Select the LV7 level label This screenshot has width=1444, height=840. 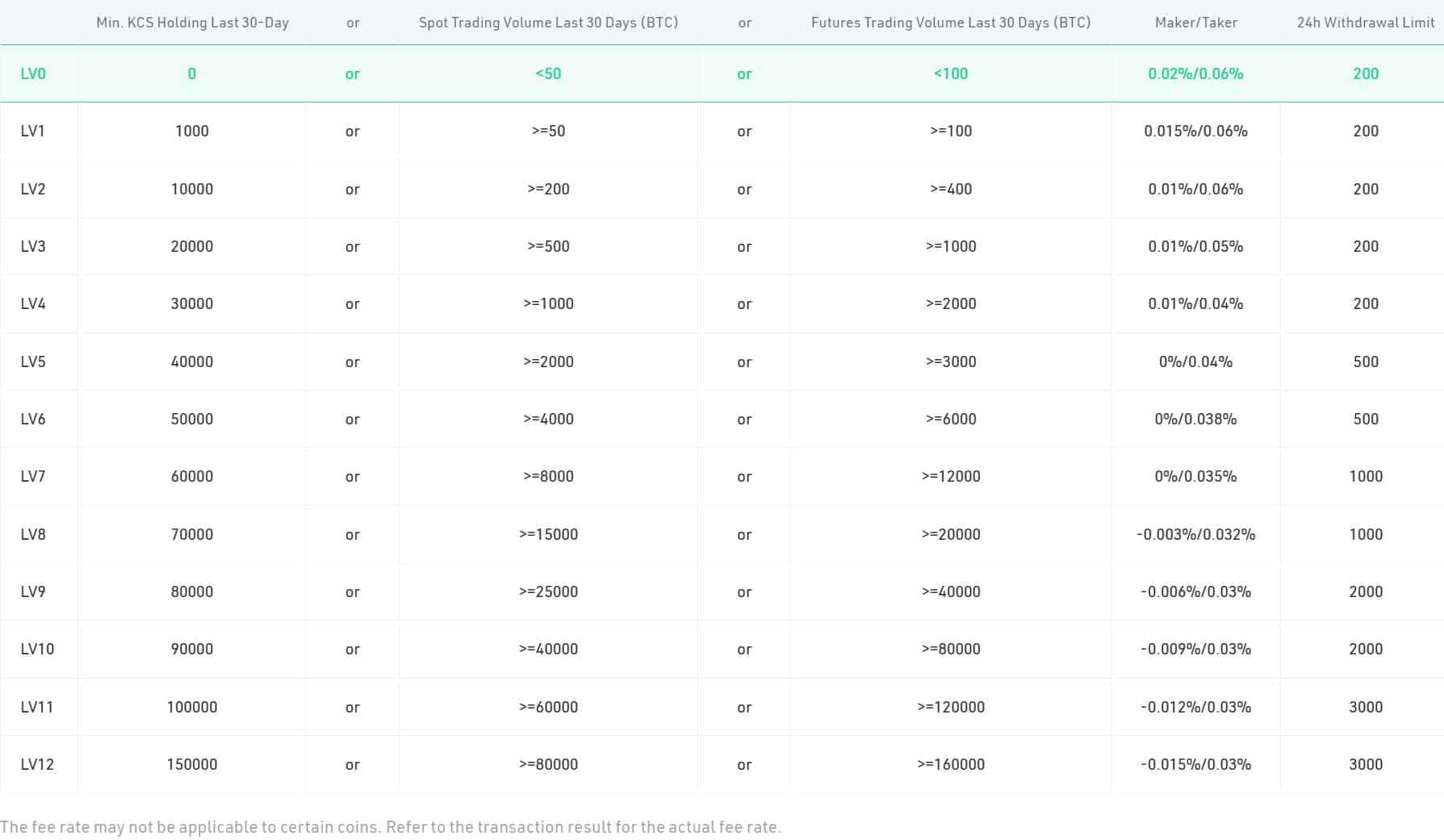pos(33,476)
